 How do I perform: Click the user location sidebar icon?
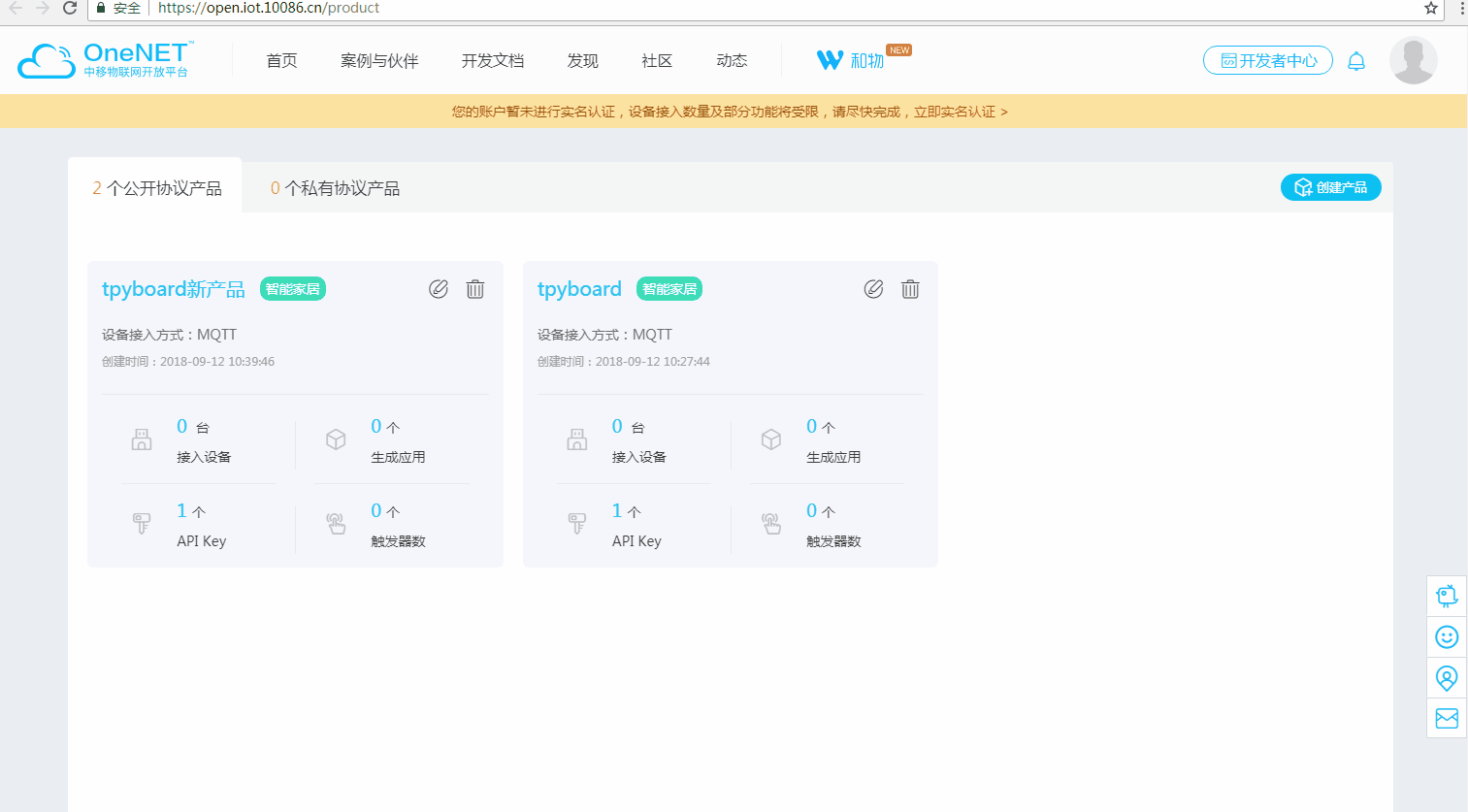click(1447, 677)
